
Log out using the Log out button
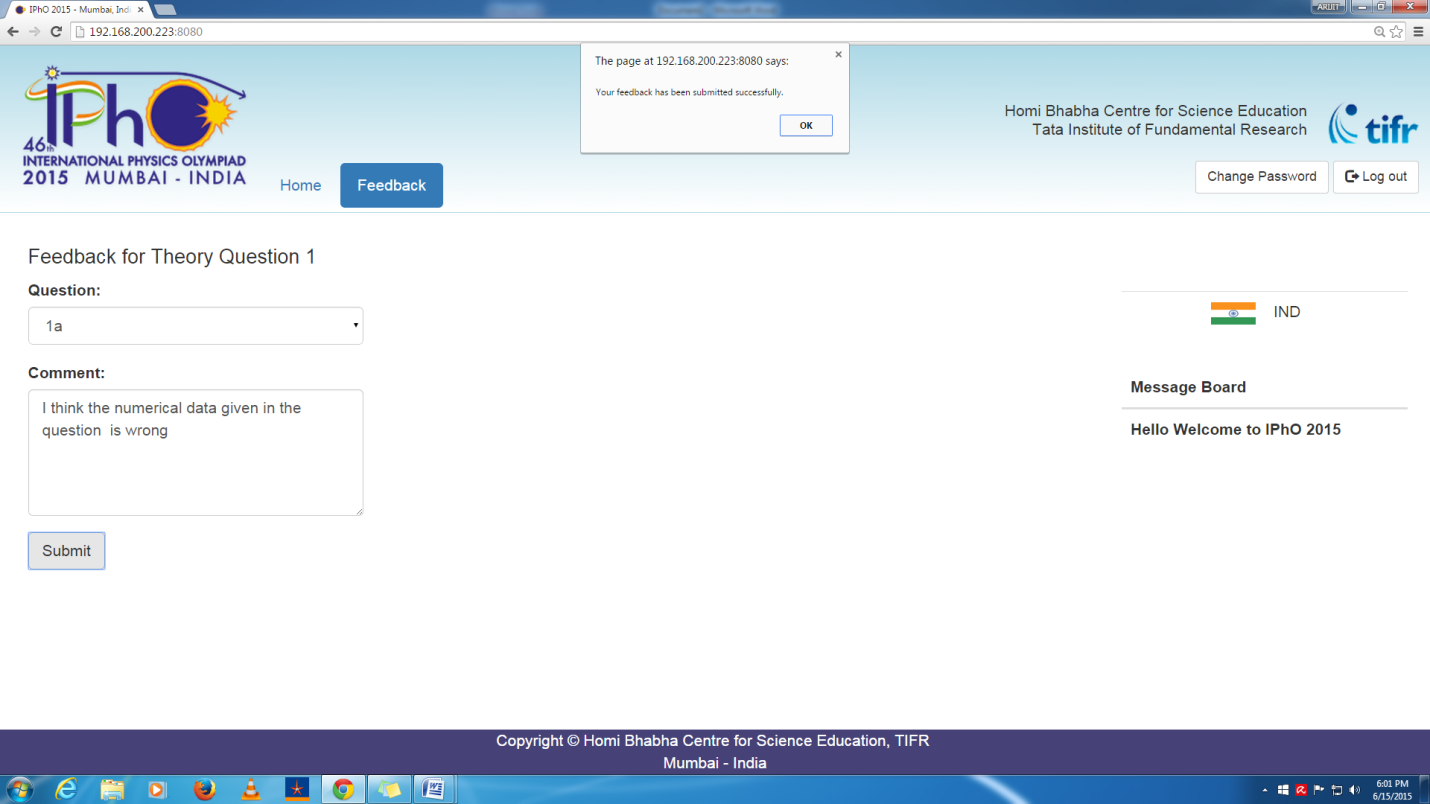[1375, 176]
